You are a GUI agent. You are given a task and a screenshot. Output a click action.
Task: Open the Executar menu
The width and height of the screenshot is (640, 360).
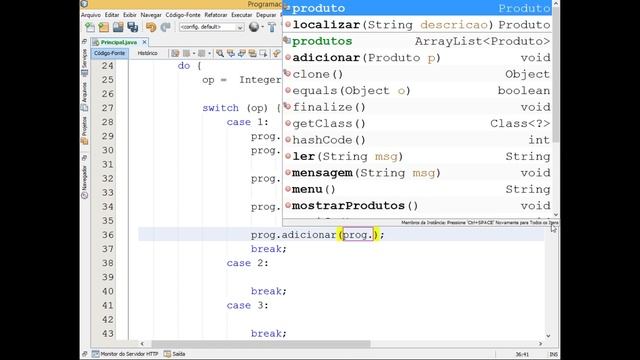[242, 15]
